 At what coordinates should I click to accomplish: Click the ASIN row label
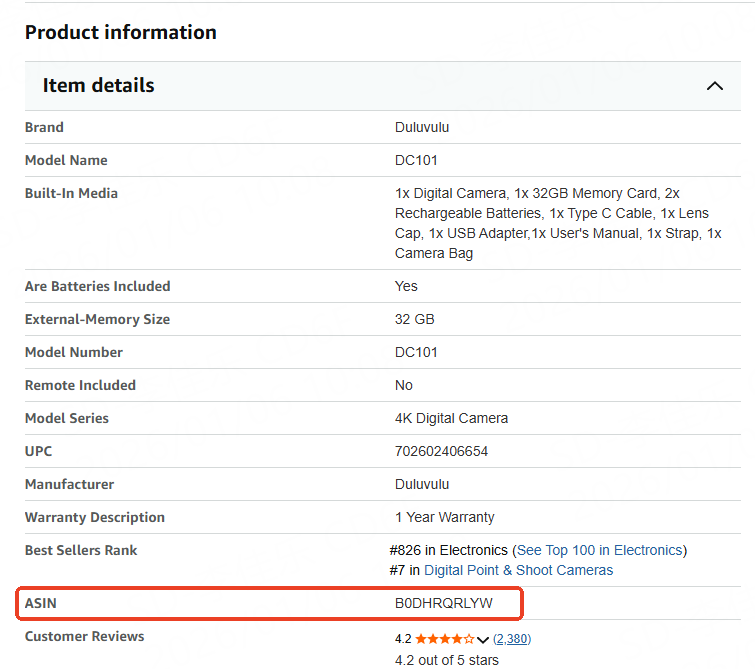tap(41, 604)
